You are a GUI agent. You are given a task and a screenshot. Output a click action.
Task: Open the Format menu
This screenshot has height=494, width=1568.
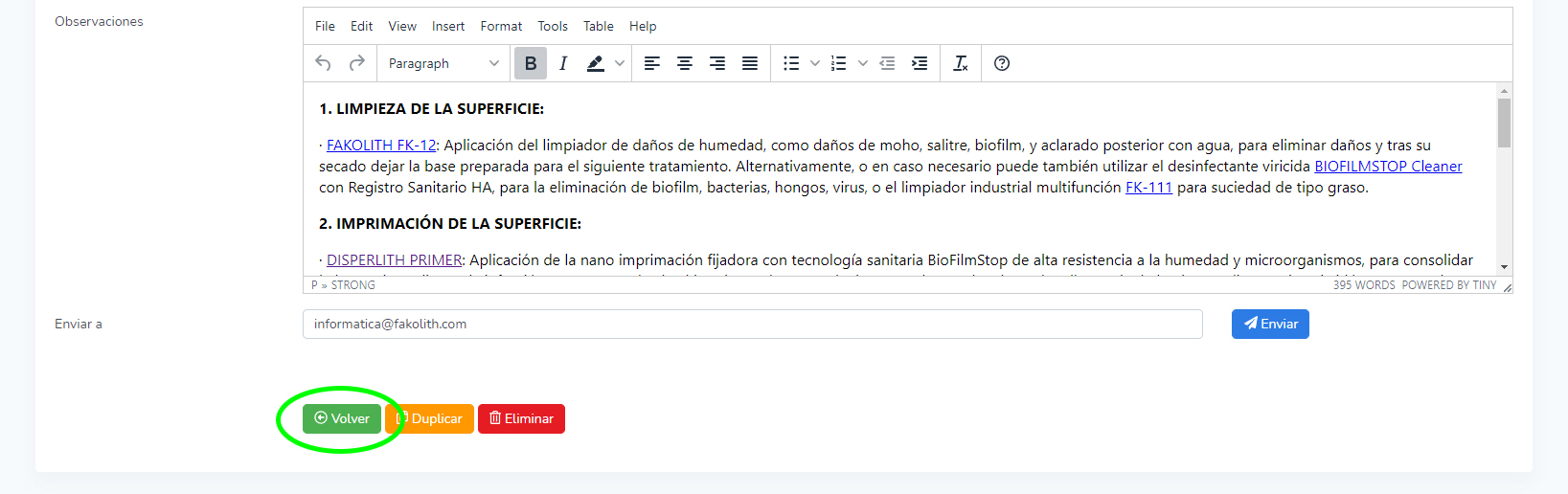[501, 26]
